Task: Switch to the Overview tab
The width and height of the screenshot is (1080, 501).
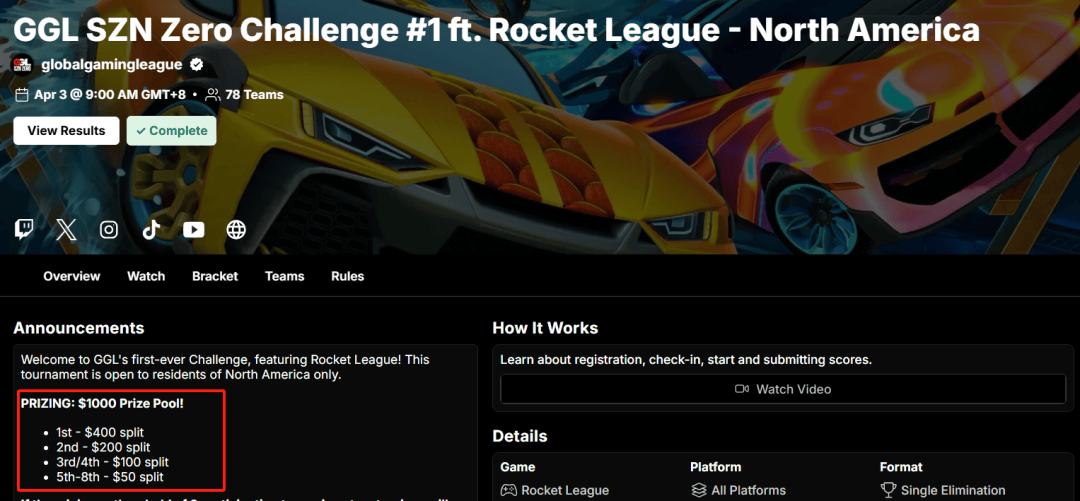Action: coord(72,276)
